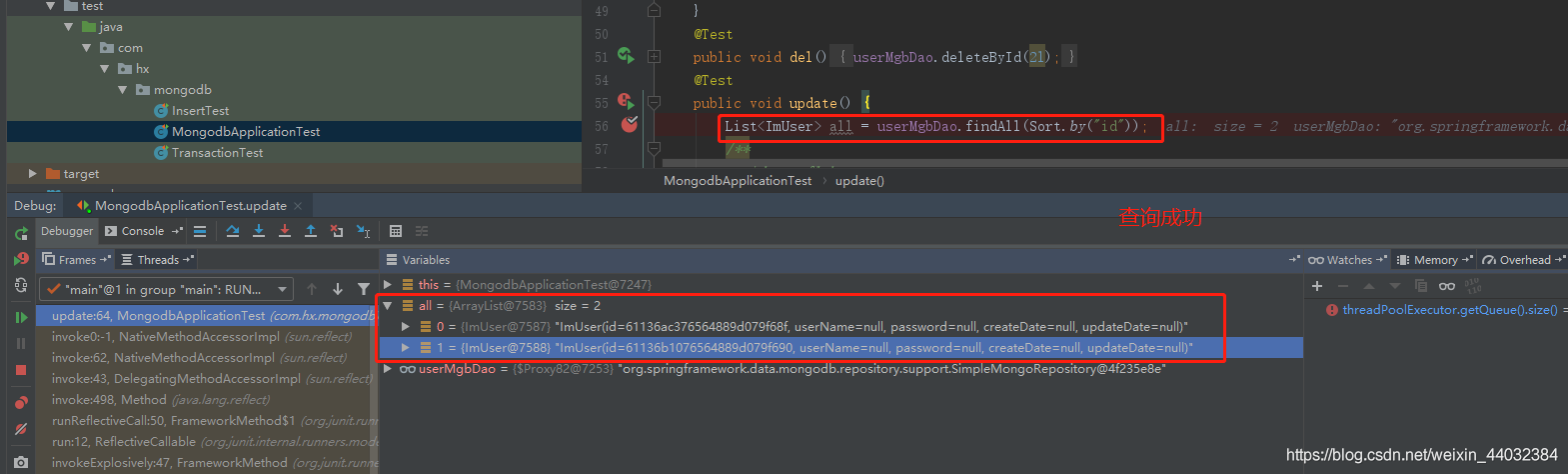Viewport: 1568px width, 474px height.
Task: Click MongodbApplicationTest breadcrumb
Action: point(738,181)
